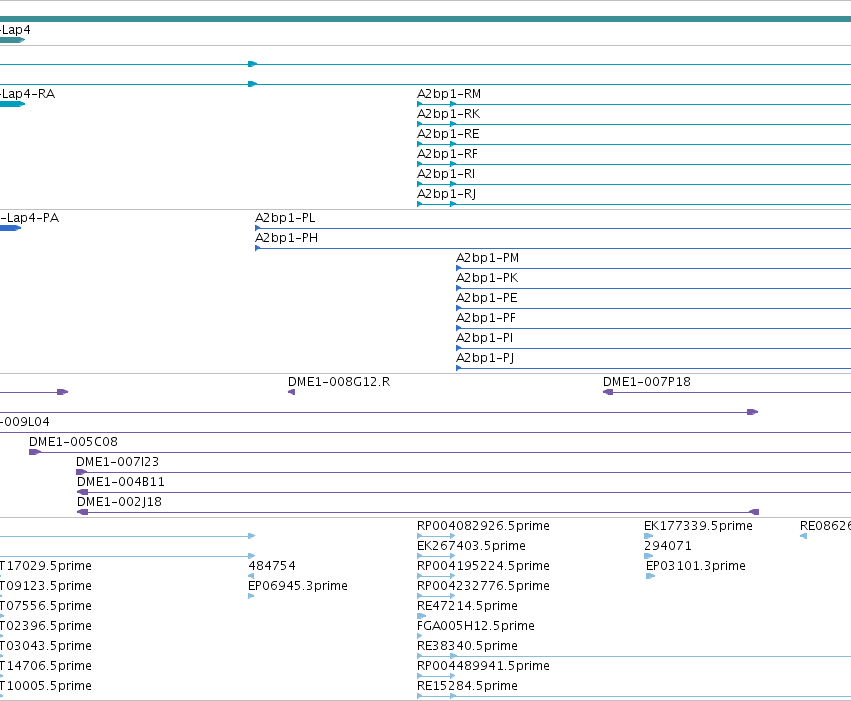851x701 pixels.
Task: Select the A2bp1-RI transcript label
Action: 446,174
